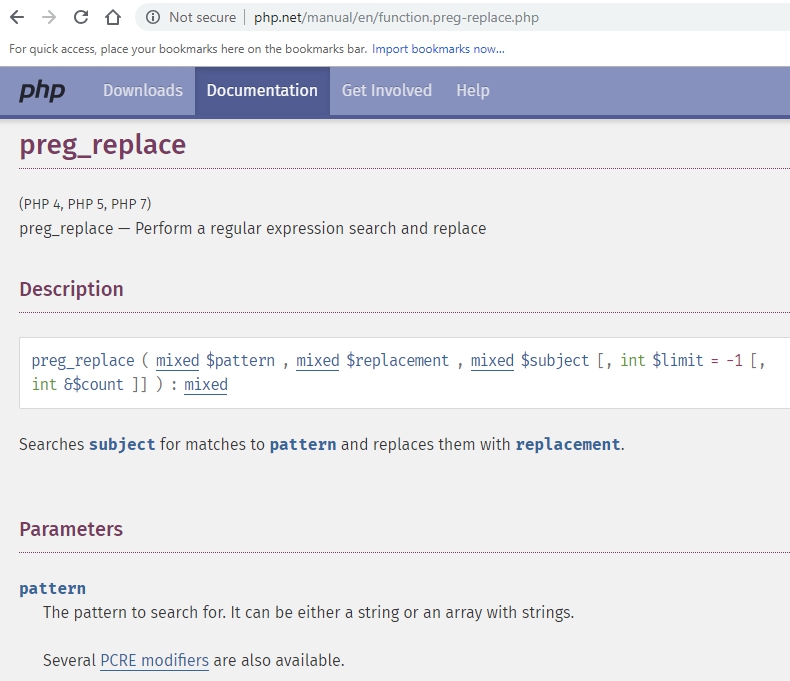Click the Parameters section heading
790x681 pixels.
pyautogui.click(x=71, y=529)
